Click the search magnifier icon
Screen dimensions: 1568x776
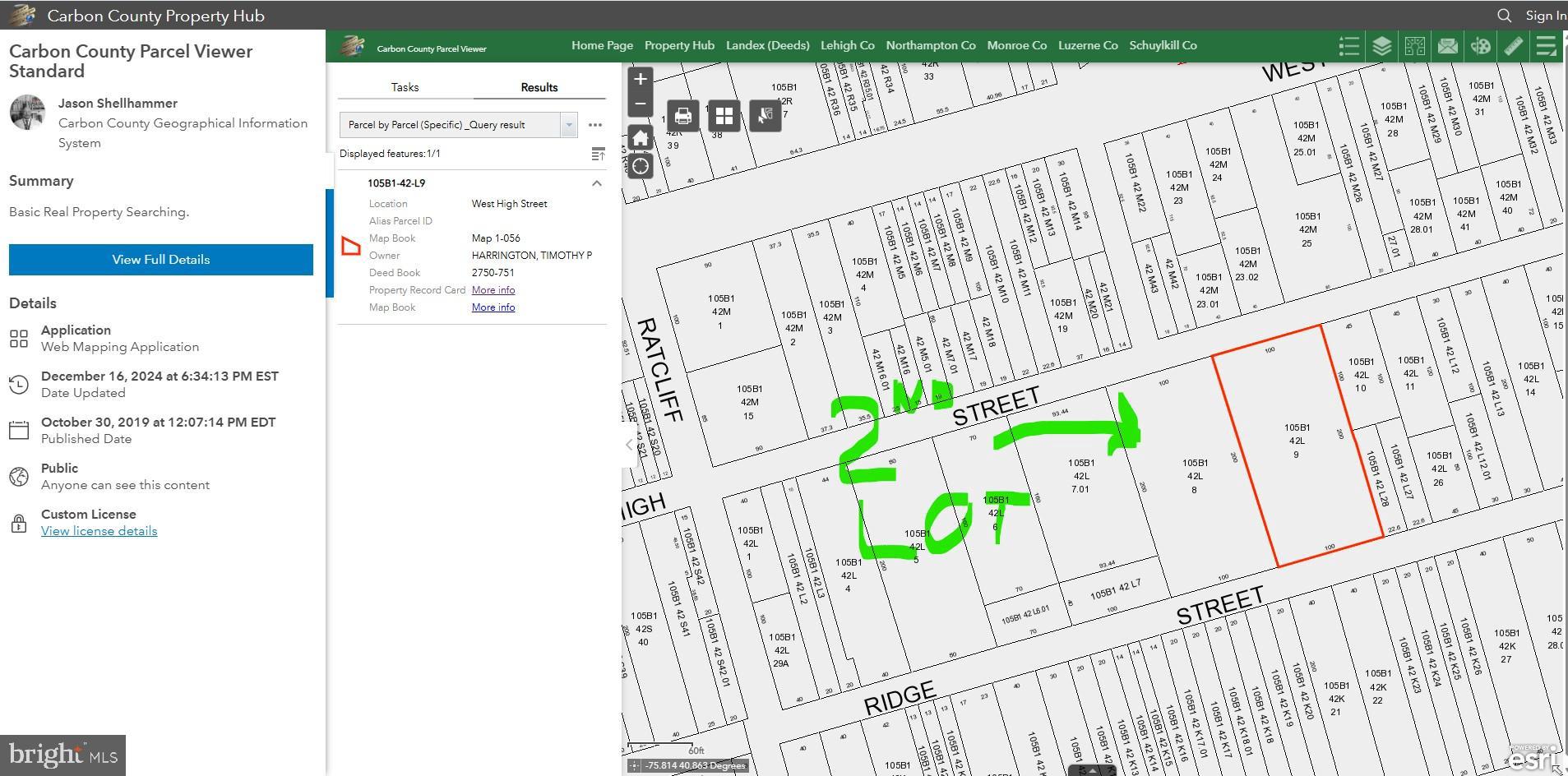[1504, 16]
